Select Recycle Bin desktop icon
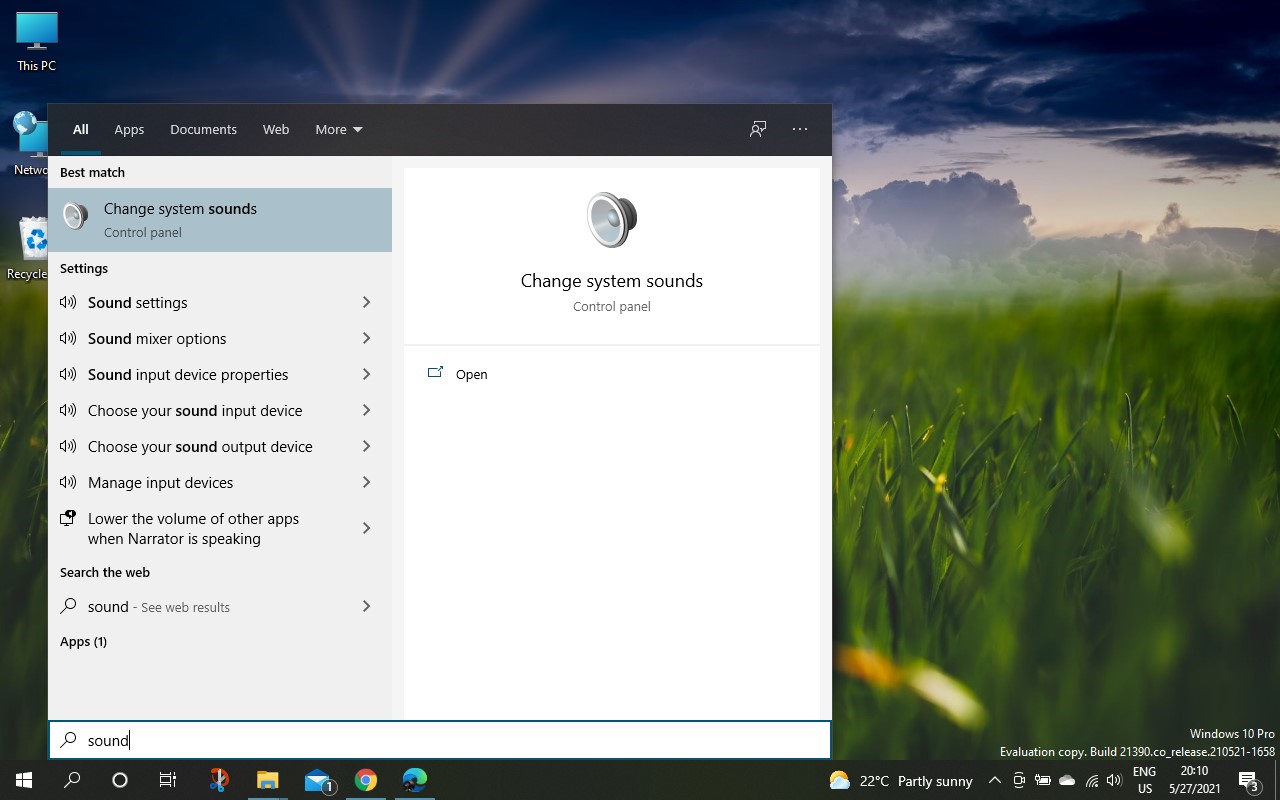1280x800 pixels. [x=30, y=250]
